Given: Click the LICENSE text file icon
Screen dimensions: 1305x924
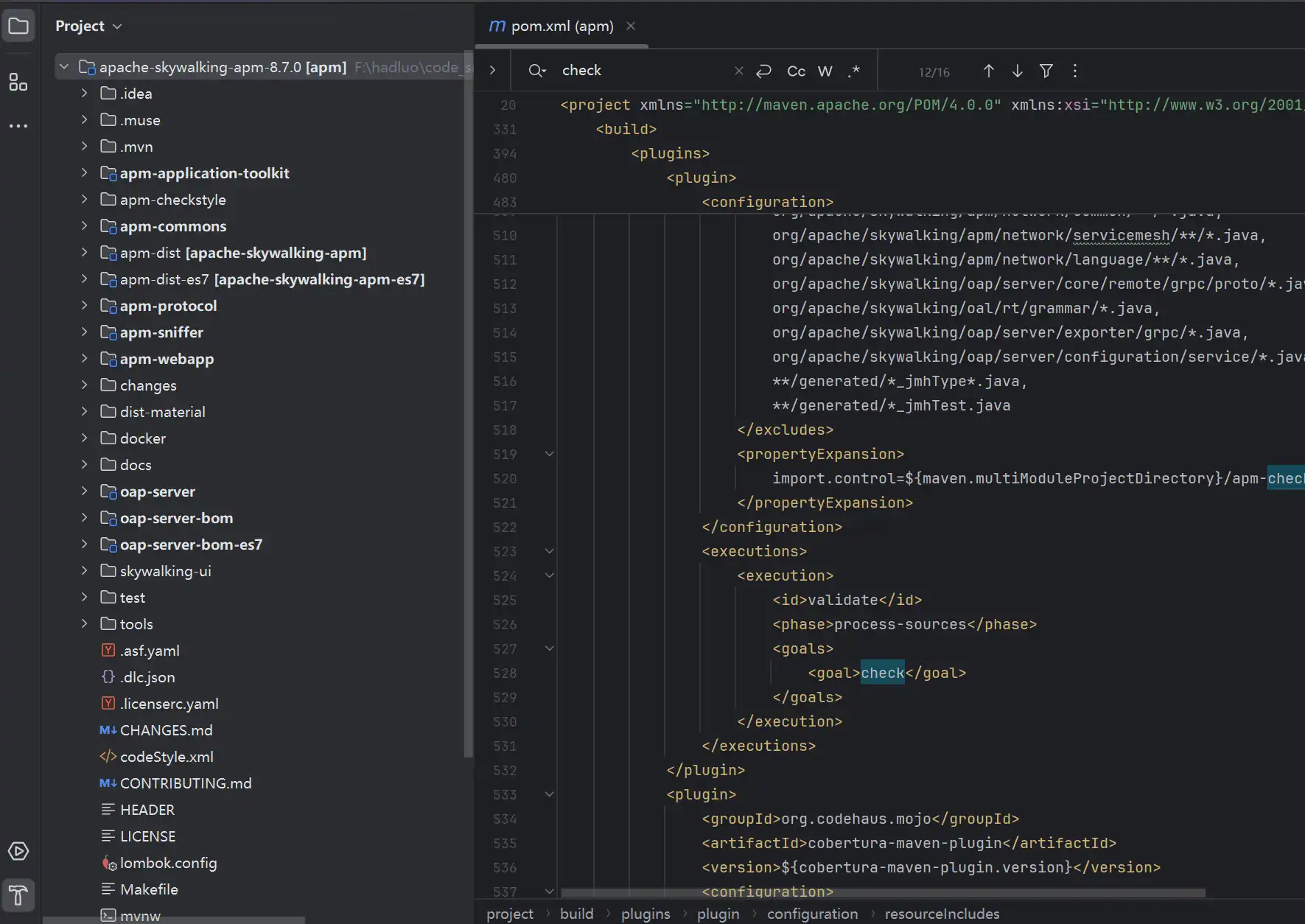Looking at the screenshot, I should pos(108,836).
